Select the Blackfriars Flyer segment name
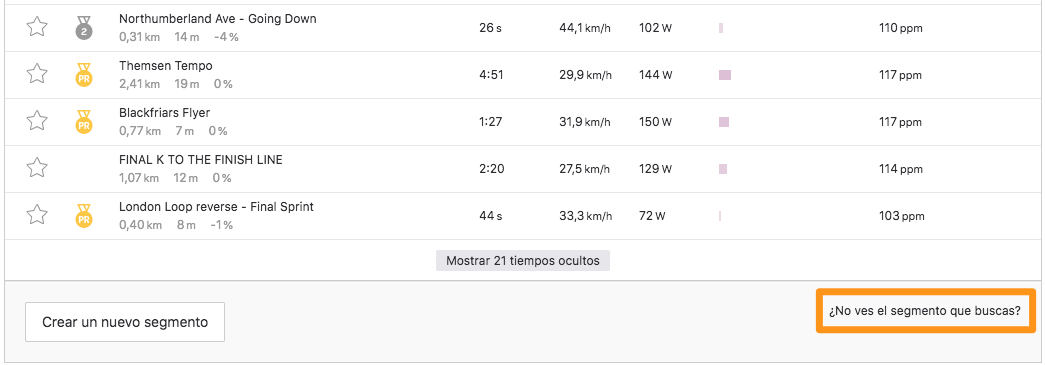 pyautogui.click(x=165, y=113)
